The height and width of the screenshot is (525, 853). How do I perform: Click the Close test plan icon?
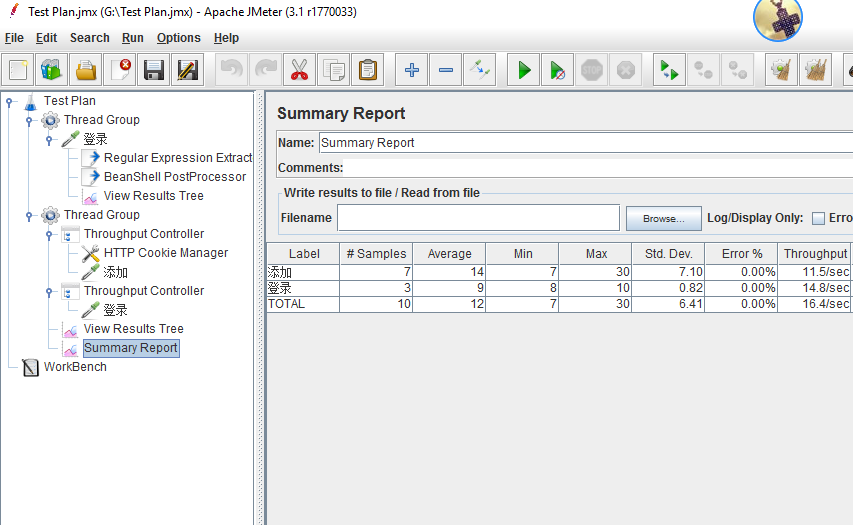(120, 70)
